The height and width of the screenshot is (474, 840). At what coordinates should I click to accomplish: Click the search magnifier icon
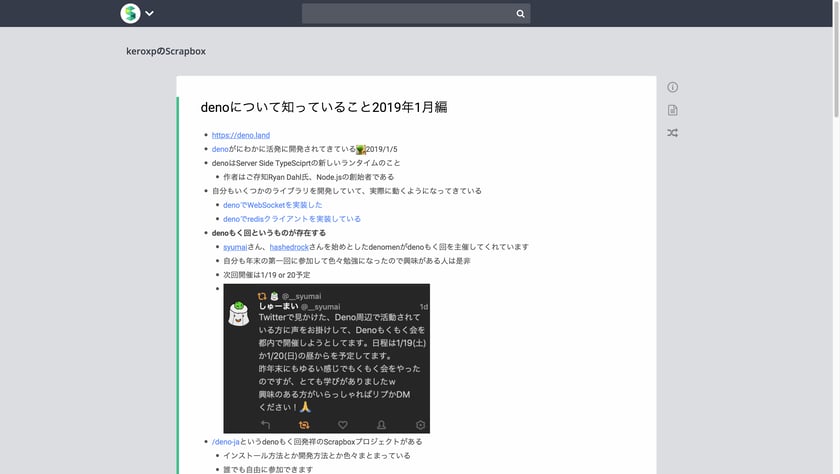[x=520, y=14]
